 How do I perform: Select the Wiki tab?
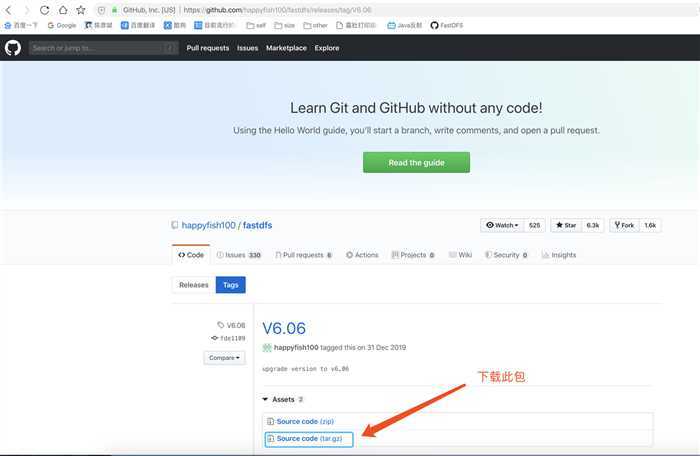[460, 255]
